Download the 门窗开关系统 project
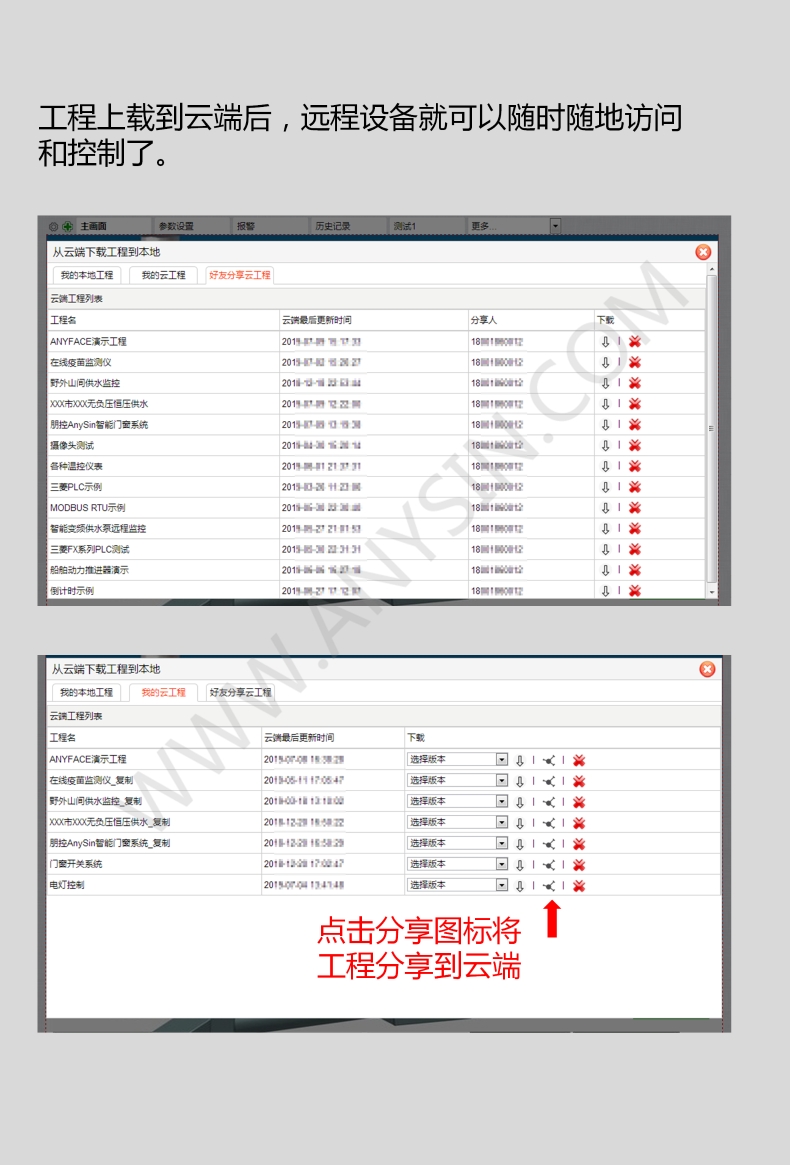 coord(519,865)
